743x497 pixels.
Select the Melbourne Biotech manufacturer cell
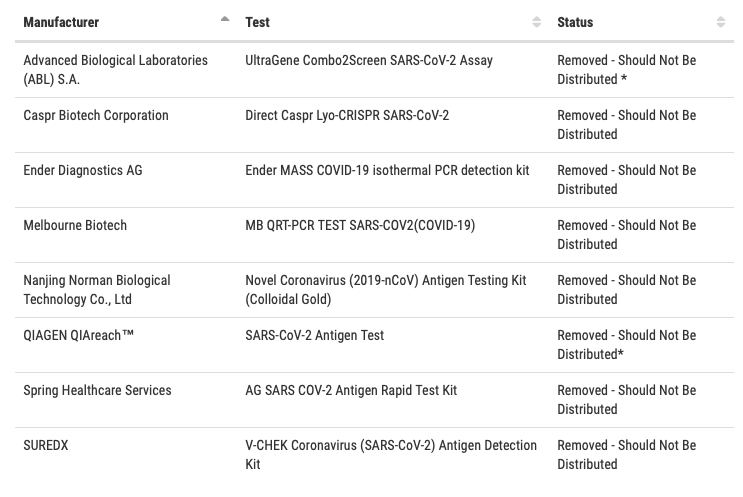(75, 225)
